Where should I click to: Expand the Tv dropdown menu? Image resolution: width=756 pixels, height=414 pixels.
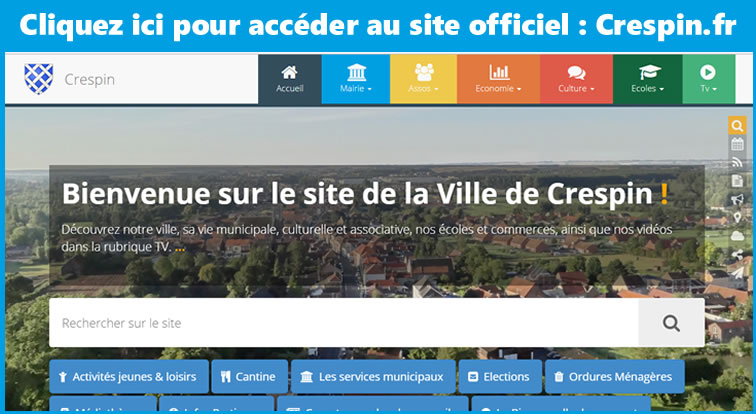(709, 79)
